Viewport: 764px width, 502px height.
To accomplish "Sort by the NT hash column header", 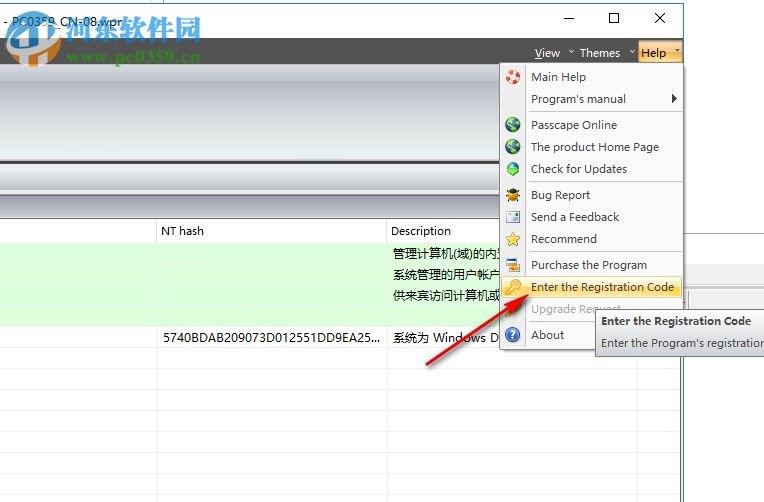I will pyautogui.click(x=271, y=231).
